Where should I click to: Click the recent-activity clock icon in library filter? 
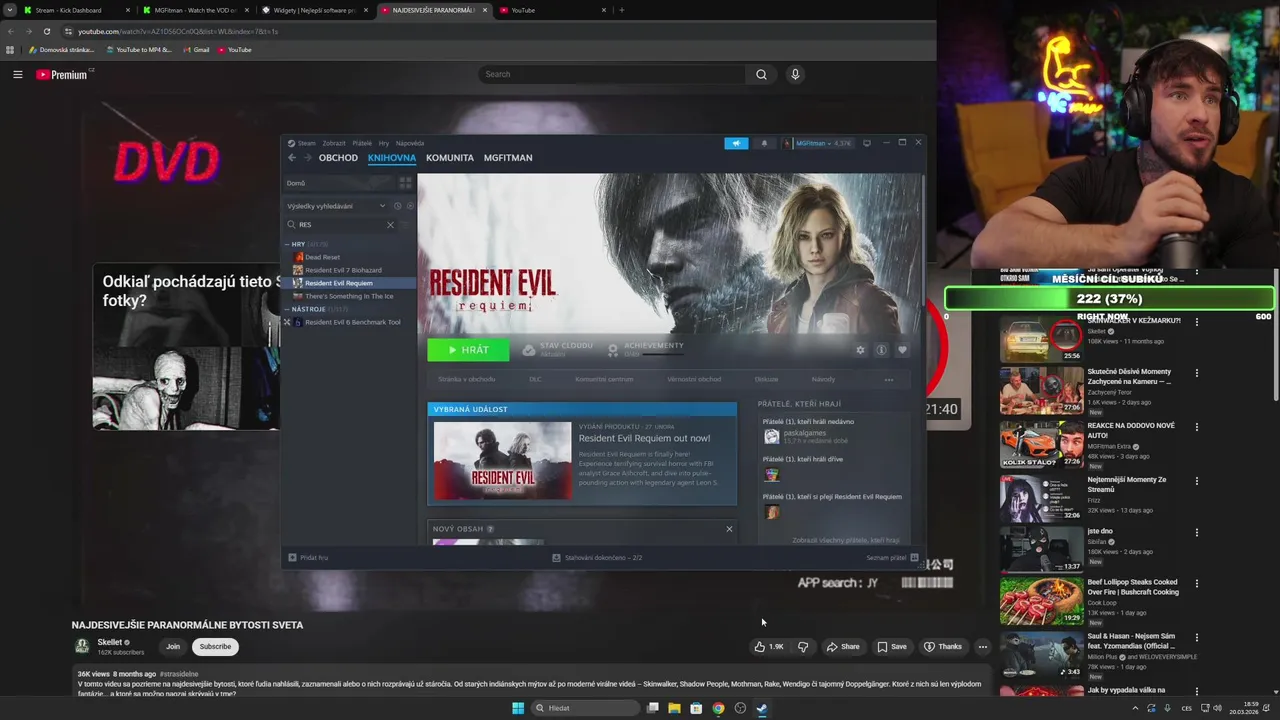click(397, 206)
